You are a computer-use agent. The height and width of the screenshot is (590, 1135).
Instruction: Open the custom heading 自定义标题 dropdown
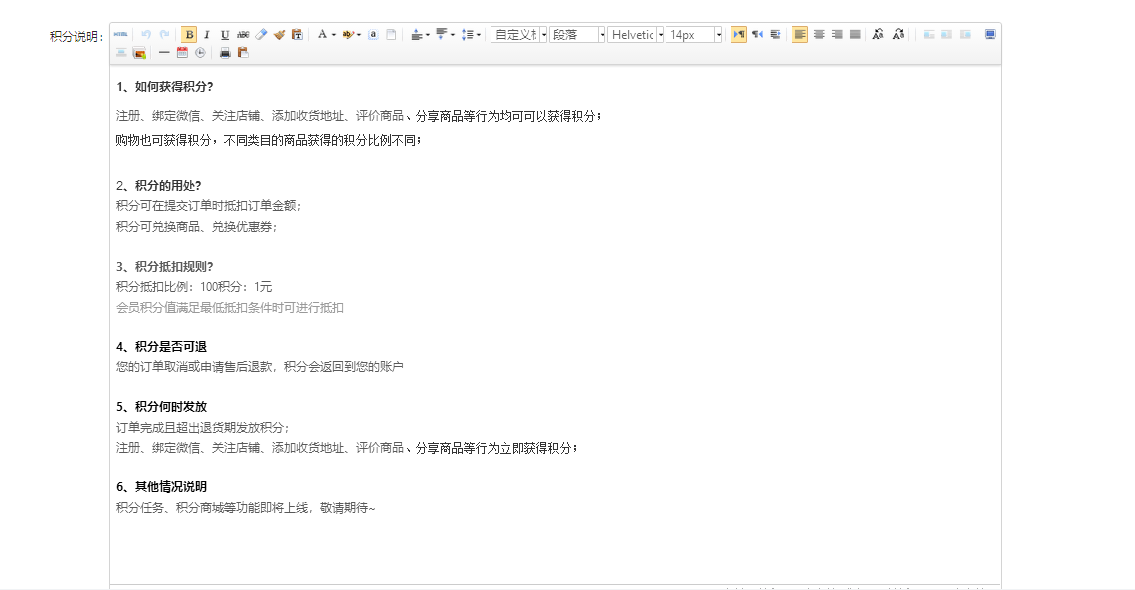[543, 35]
